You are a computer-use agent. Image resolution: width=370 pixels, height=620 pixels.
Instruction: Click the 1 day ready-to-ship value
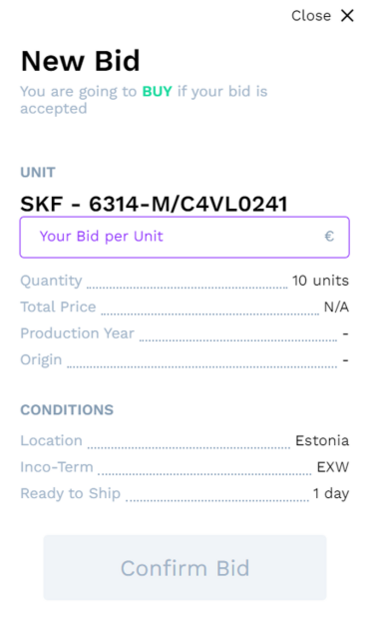331,493
